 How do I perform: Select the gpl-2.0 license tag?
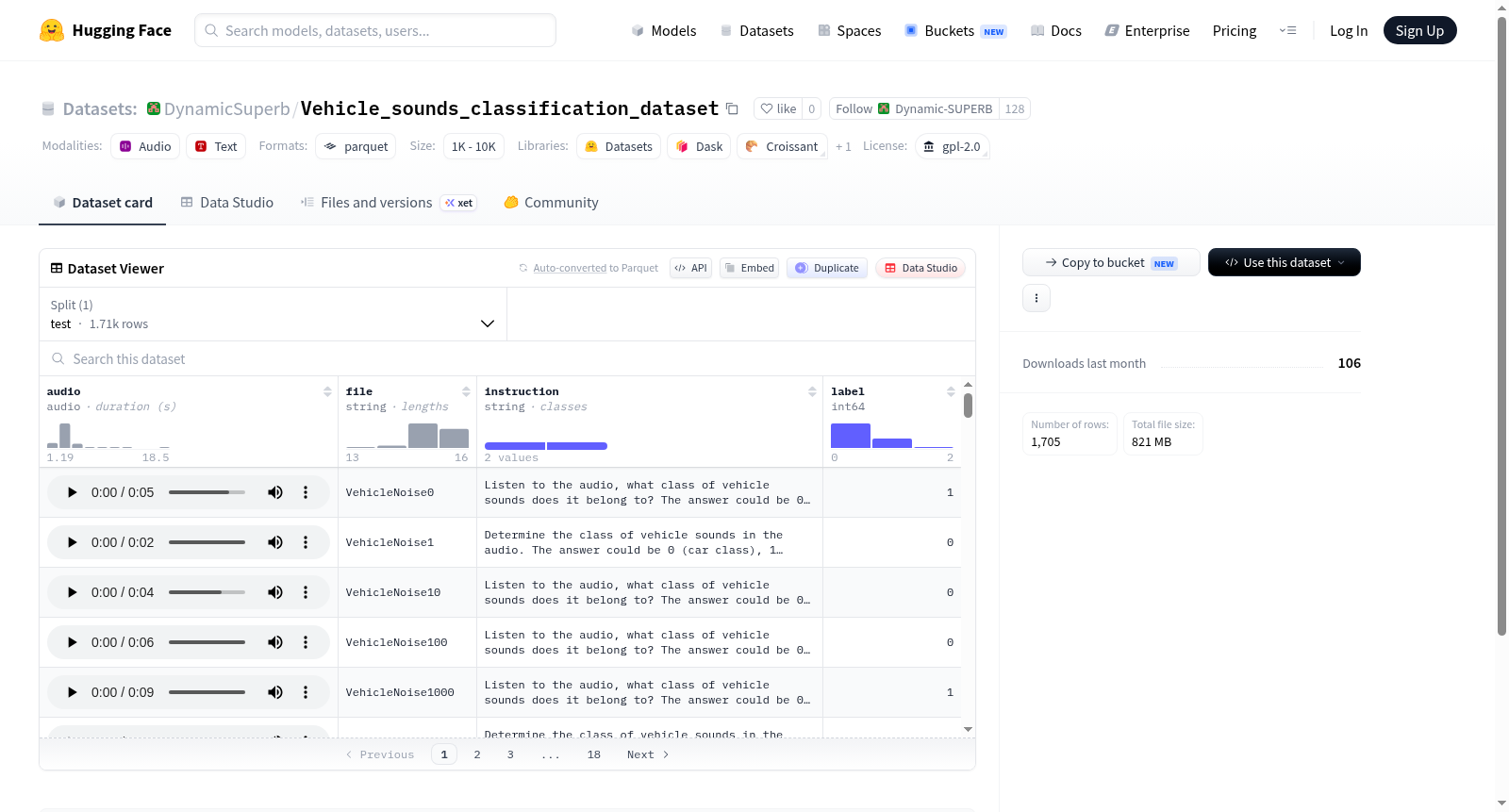[952, 146]
